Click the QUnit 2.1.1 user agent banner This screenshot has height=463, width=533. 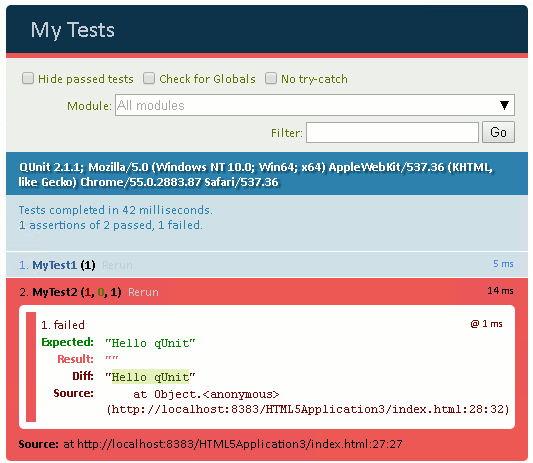(x=267, y=173)
